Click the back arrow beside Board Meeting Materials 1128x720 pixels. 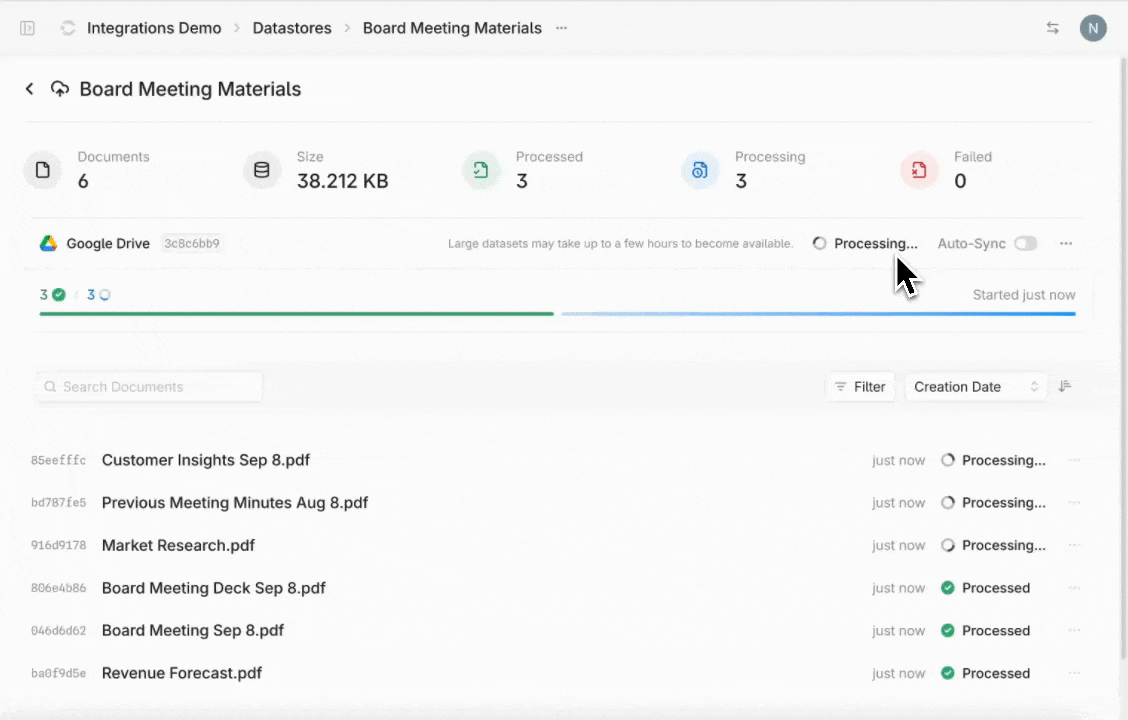coord(30,89)
